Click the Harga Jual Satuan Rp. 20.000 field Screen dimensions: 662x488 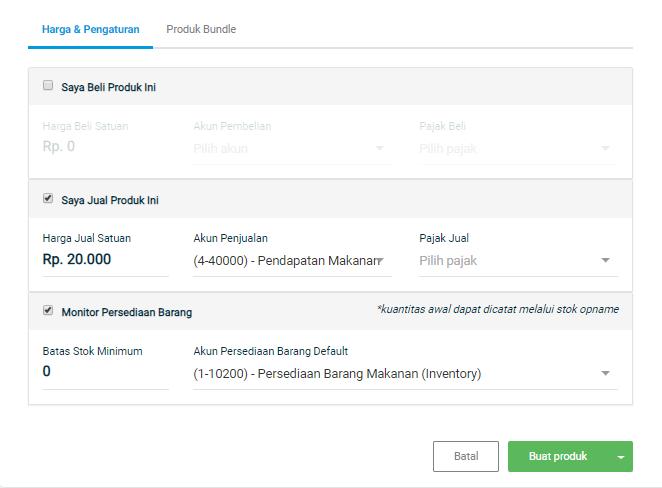point(106,260)
